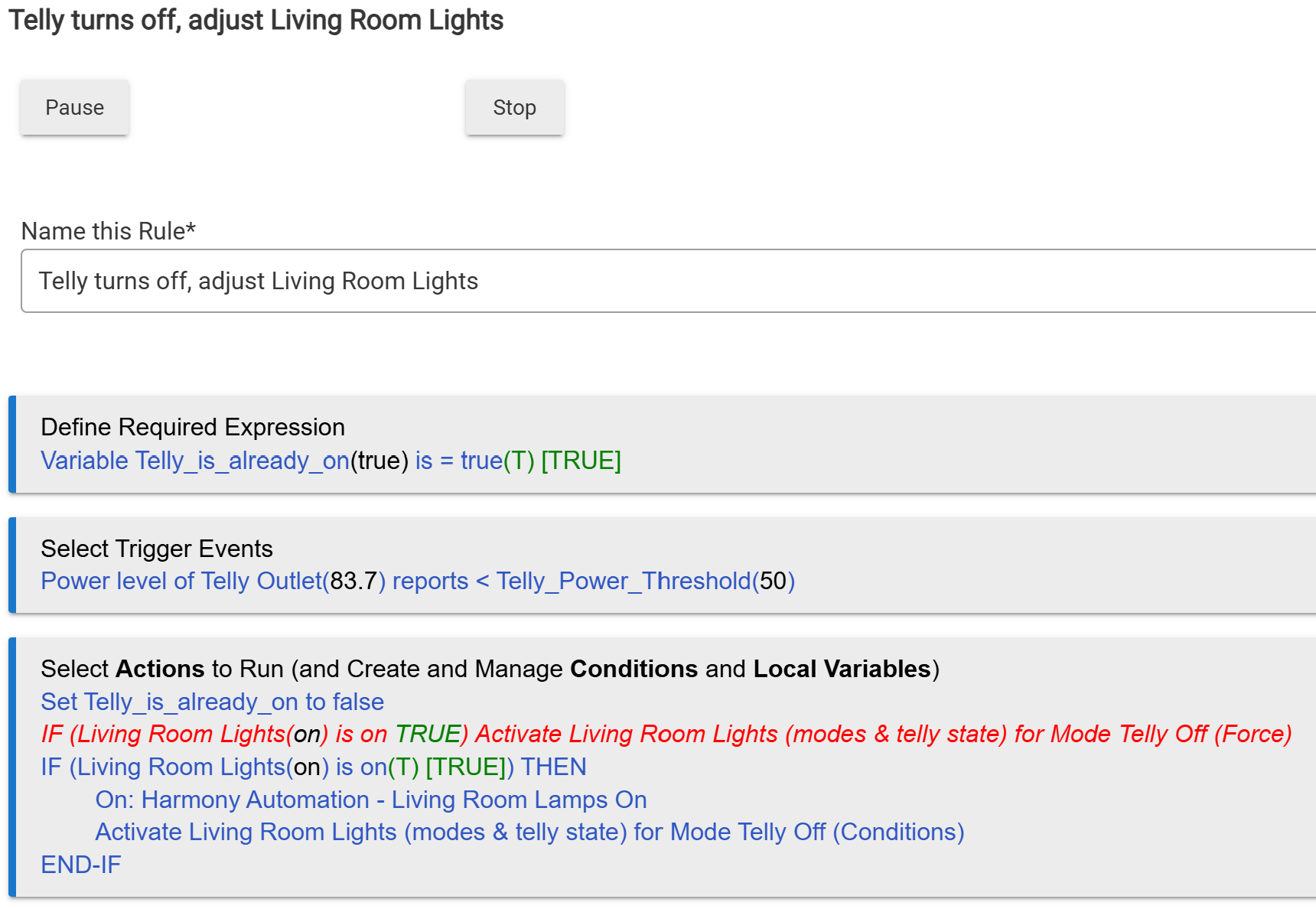Click the blue bar beside Select Trigger Events
Screen dimensions: 1316x909
click(12, 565)
